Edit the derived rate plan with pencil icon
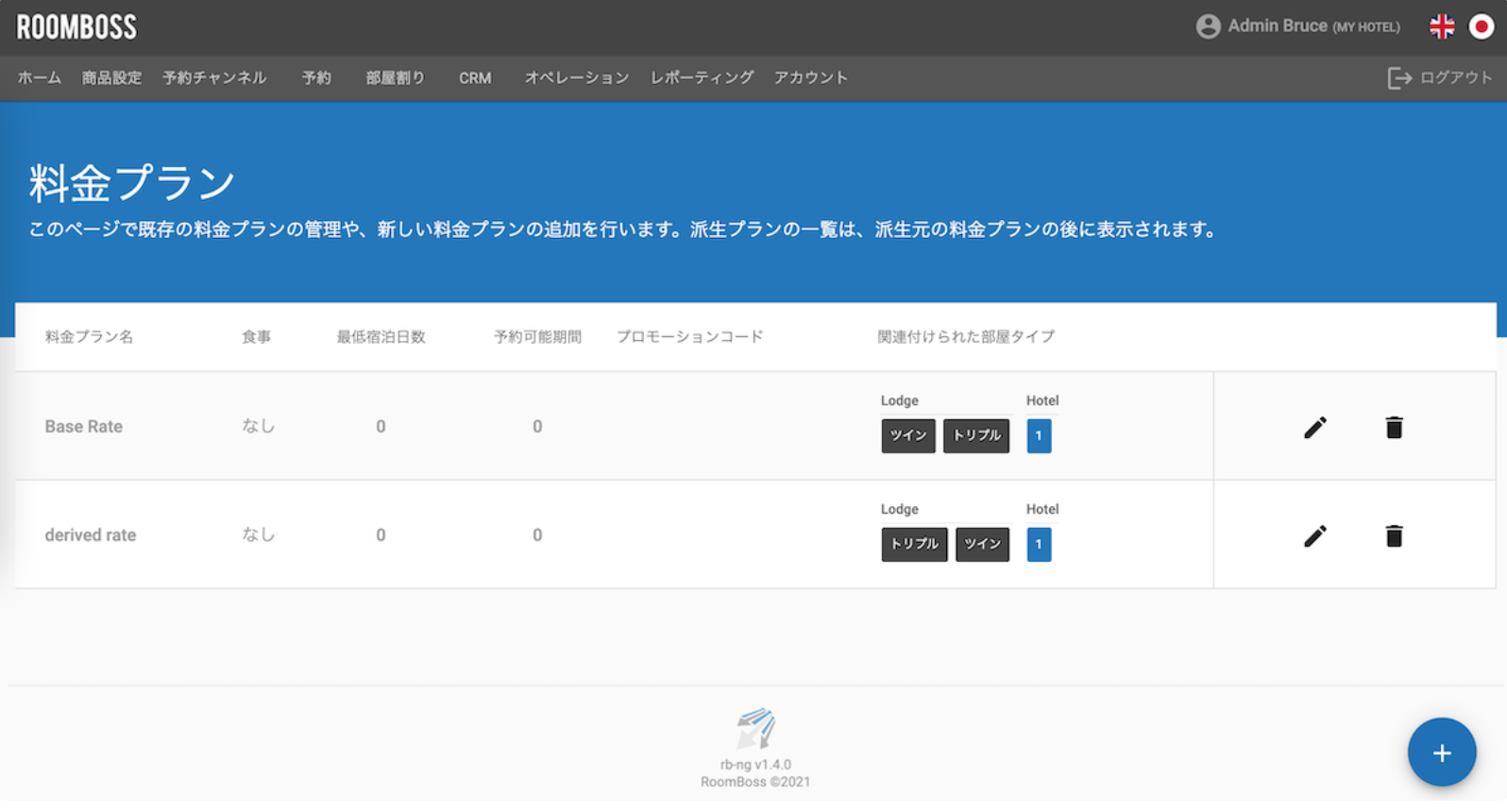The width and height of the screenshot is (1507, 812). 1314,536
